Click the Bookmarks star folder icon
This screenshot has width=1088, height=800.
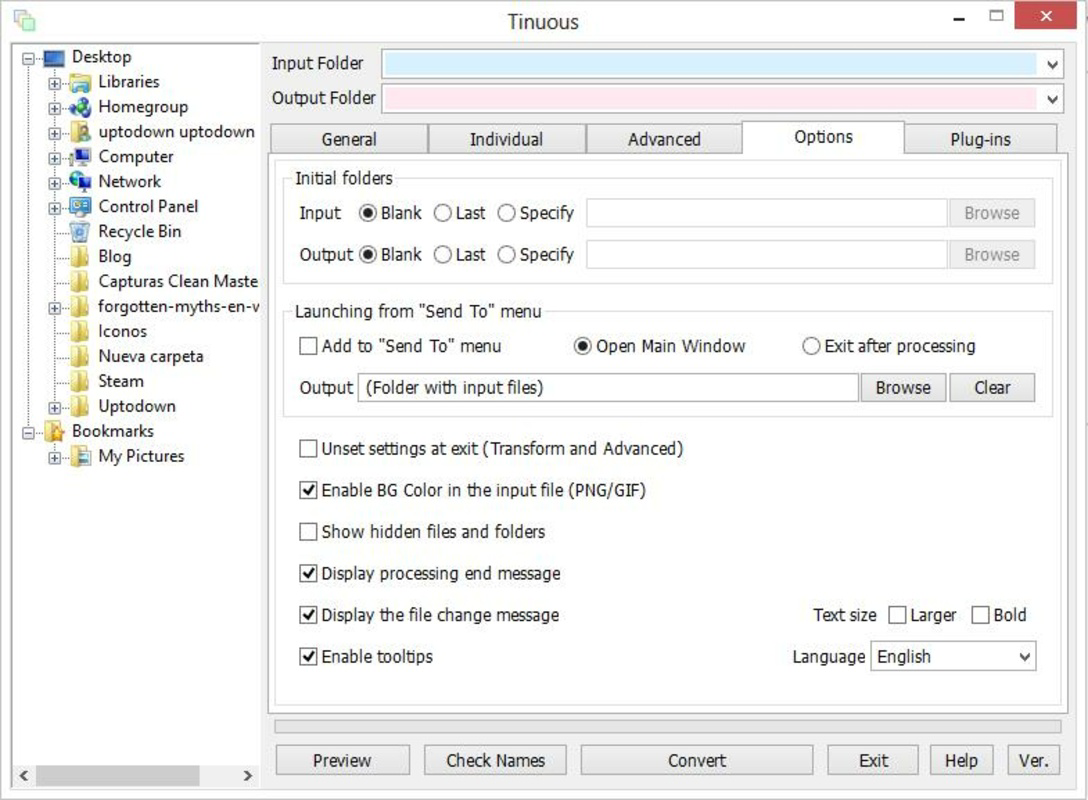pyautogui.click(x=54, y=432)
